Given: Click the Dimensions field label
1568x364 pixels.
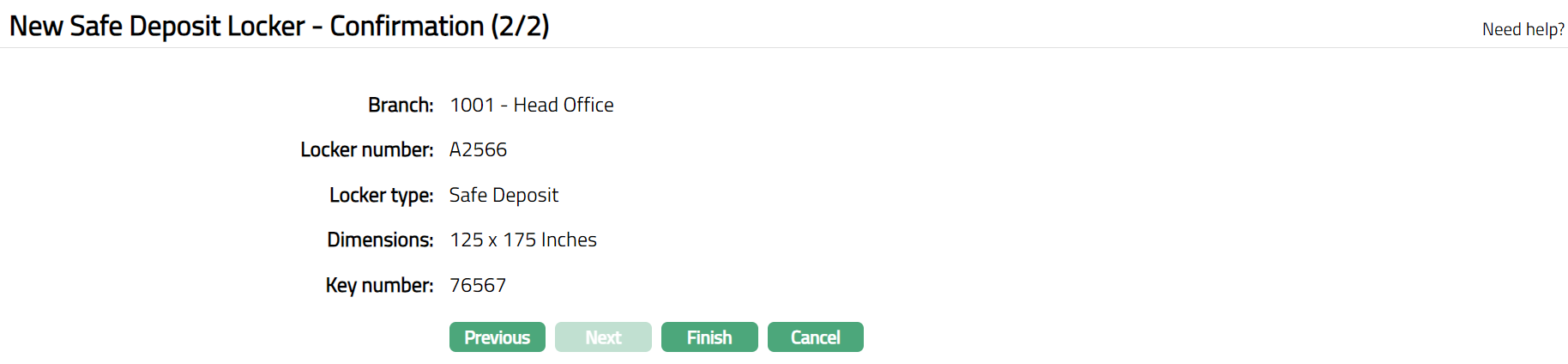Looking at the screenshot, I should tap(380, 240).
